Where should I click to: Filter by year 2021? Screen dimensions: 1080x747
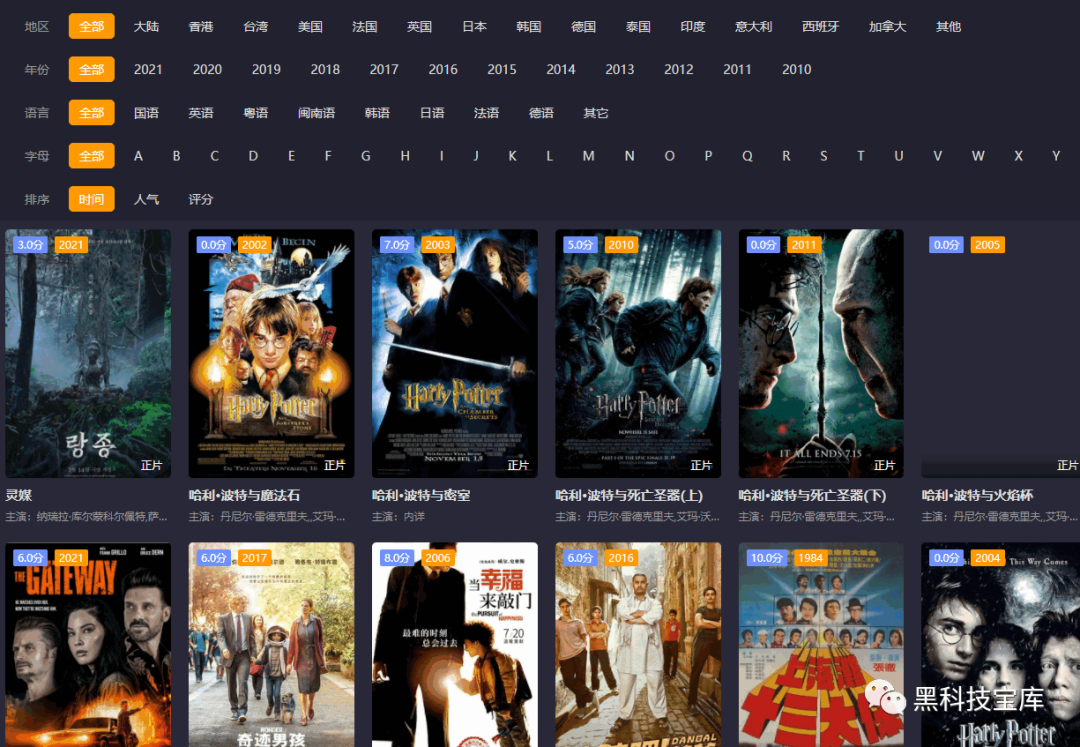point(148,70)
